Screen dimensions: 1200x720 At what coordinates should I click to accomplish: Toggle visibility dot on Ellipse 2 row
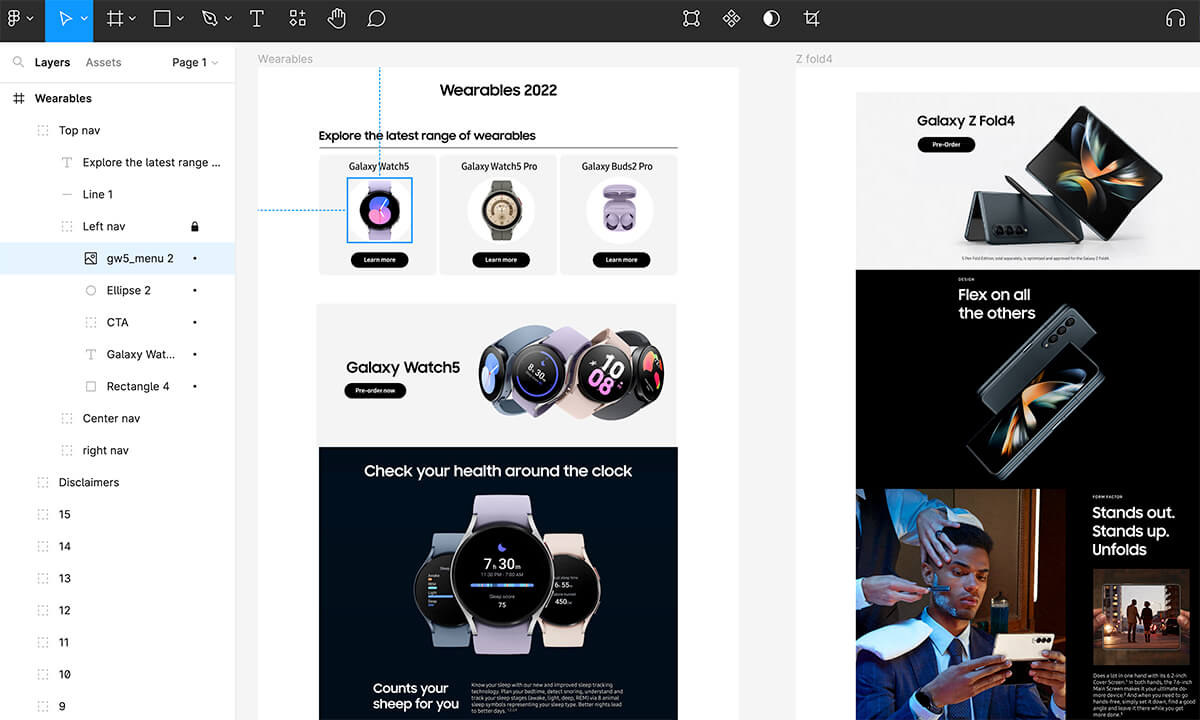tap(195, 290)
